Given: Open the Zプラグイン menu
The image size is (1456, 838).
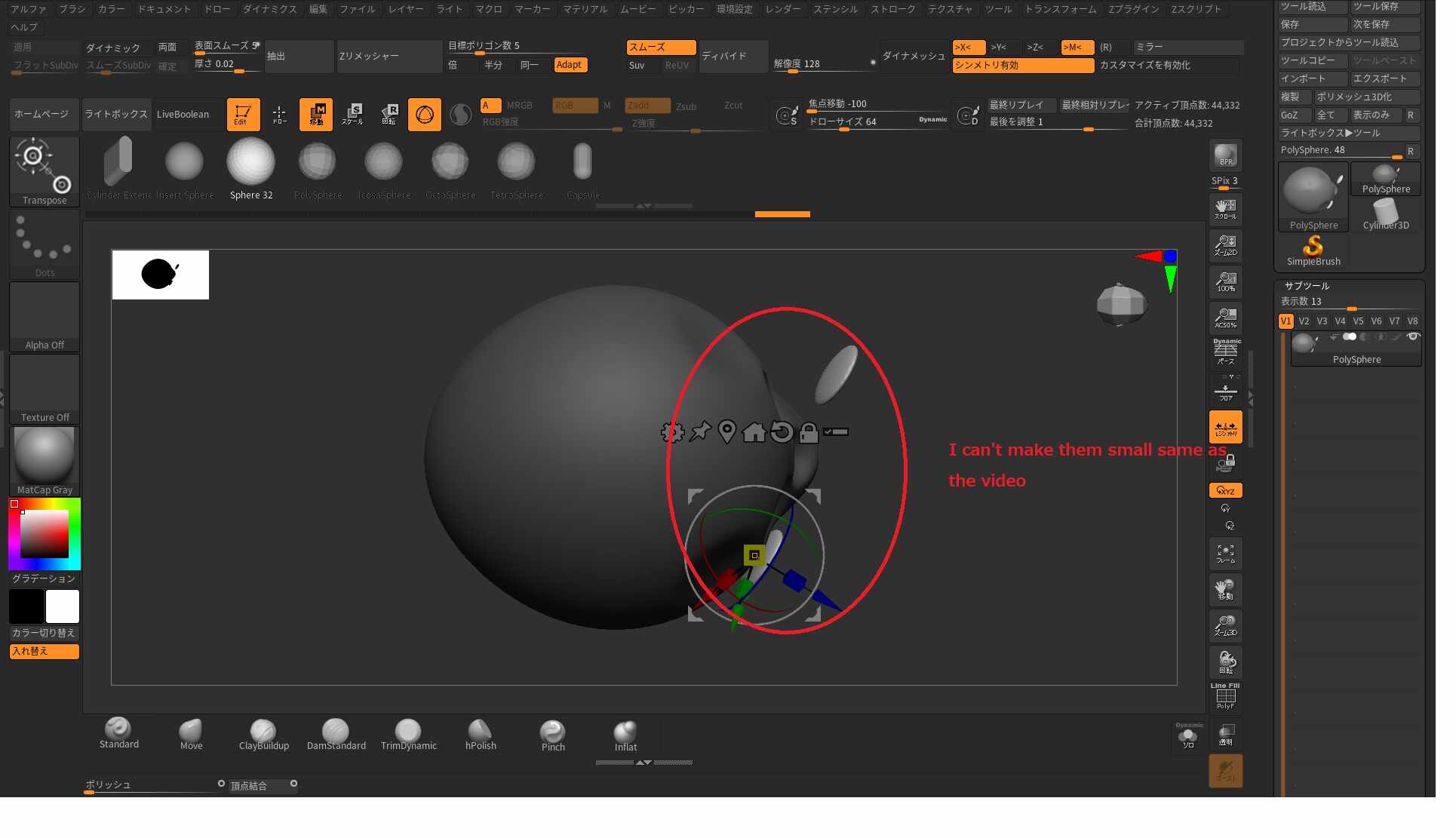Looking at the screenshot, I should pyautogui.click(x=1133, y=9).
